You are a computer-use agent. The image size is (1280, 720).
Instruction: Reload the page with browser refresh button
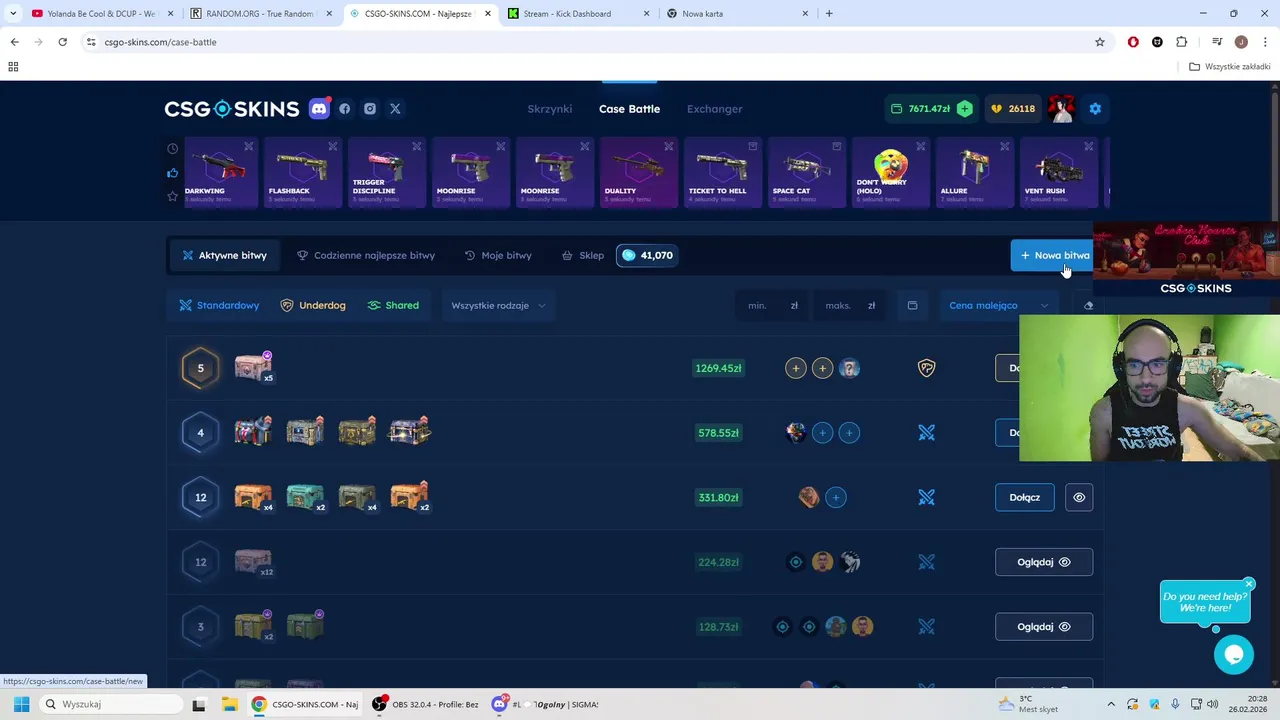(x=62, y=42)
